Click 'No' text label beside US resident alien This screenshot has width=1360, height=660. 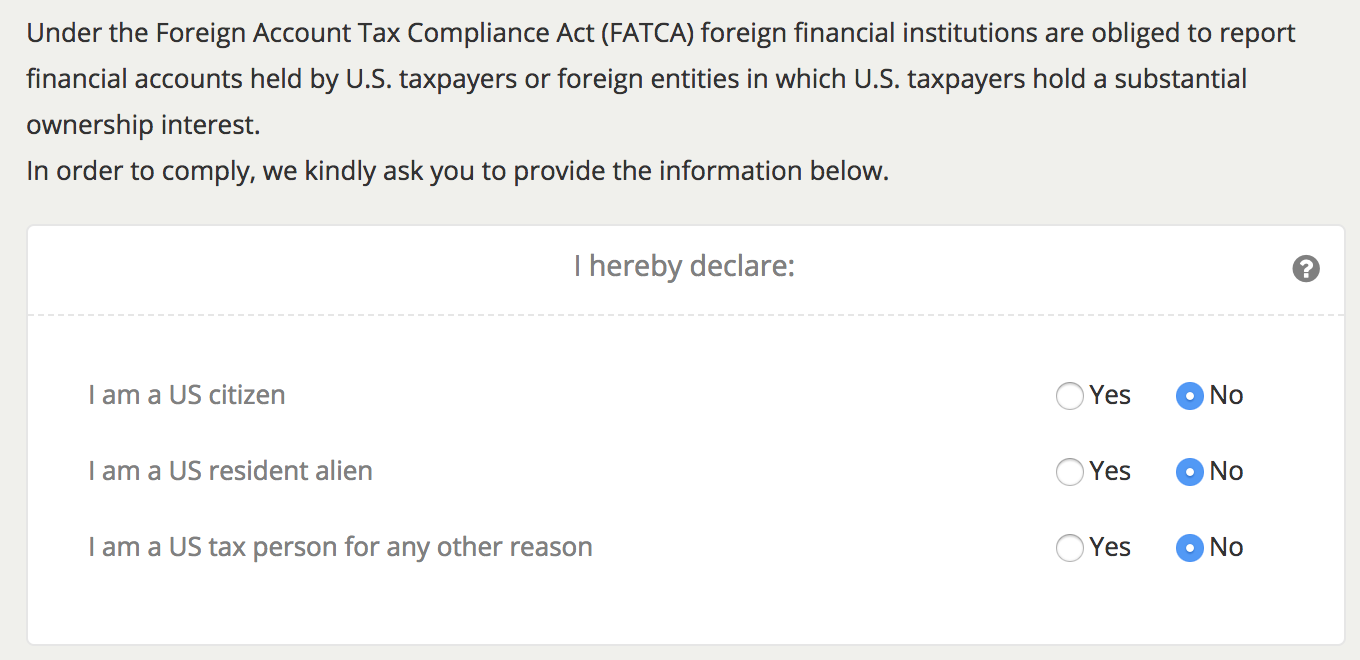pyautogui.click(x=1226, y=471)
